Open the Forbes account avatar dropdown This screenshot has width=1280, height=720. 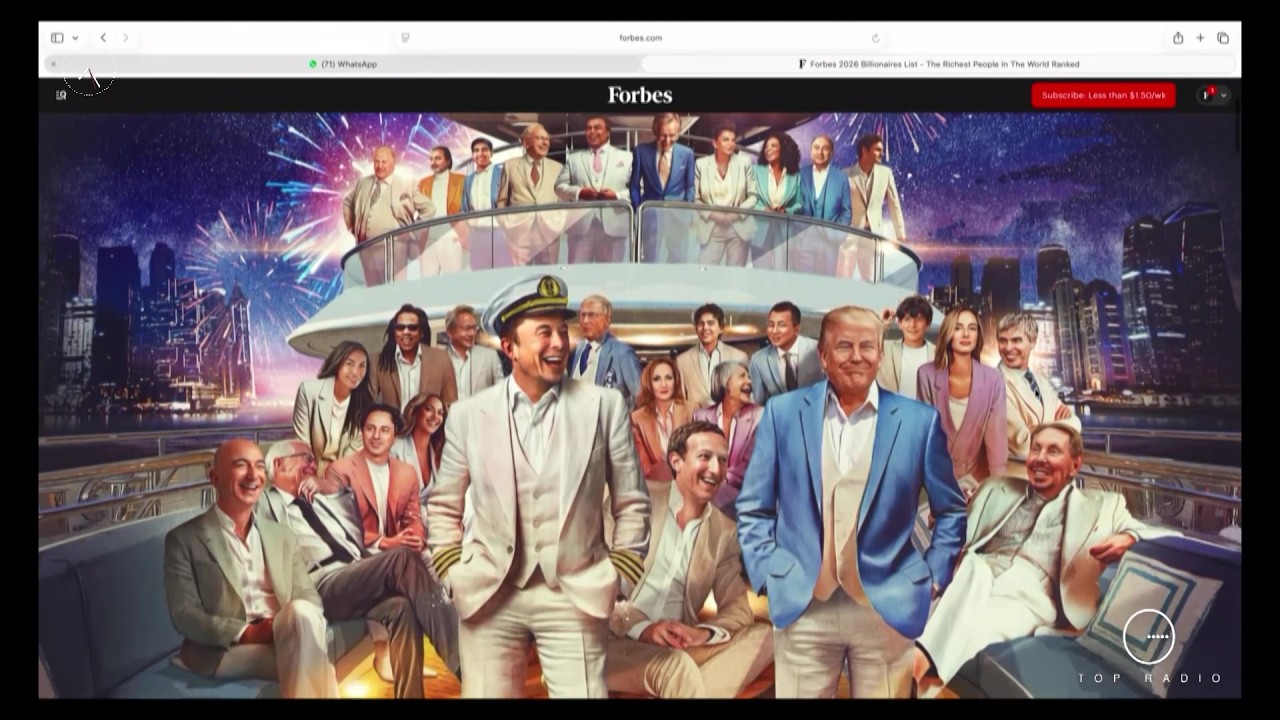pyautogui.click(x=1214, y=95)
